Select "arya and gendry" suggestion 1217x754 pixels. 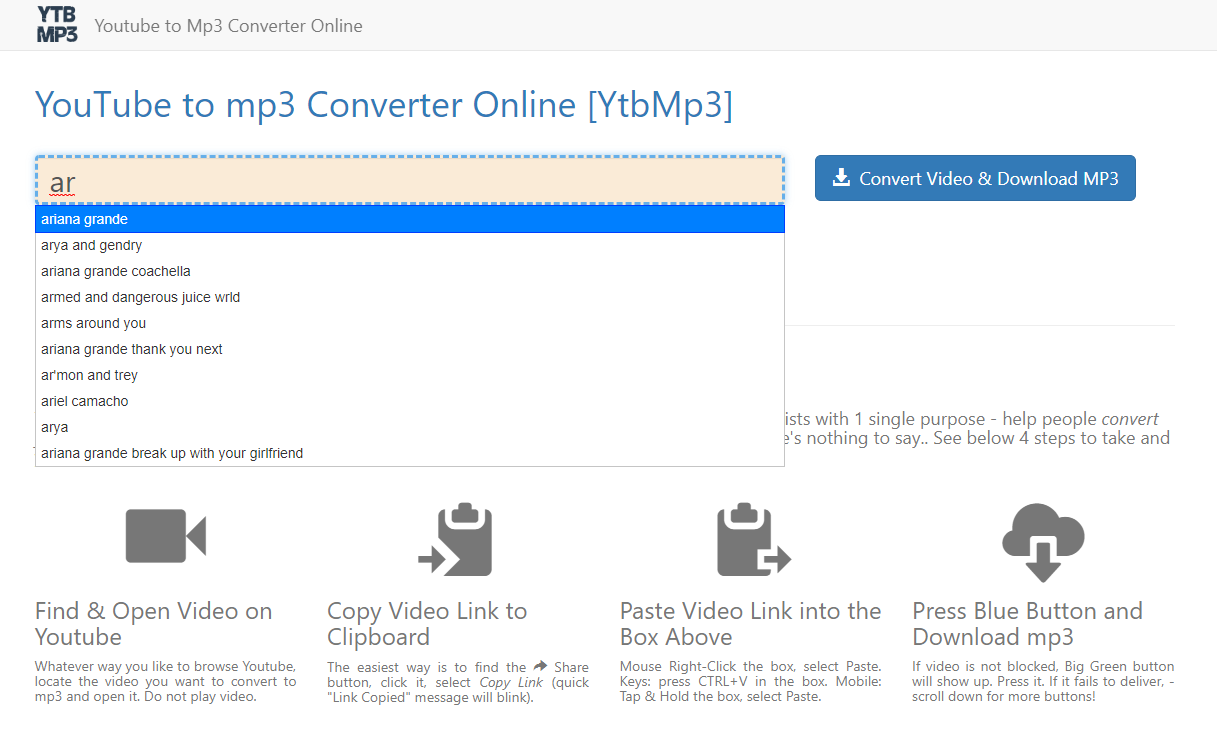coord(410,245)
